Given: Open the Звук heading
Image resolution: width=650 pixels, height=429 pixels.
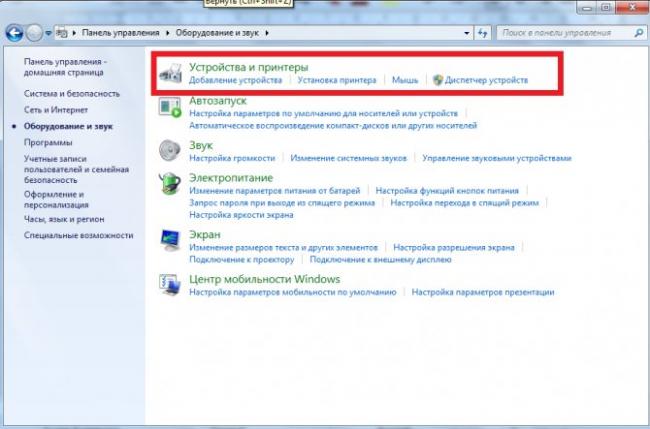Looking at the screenshot, I should click(201, 145).
